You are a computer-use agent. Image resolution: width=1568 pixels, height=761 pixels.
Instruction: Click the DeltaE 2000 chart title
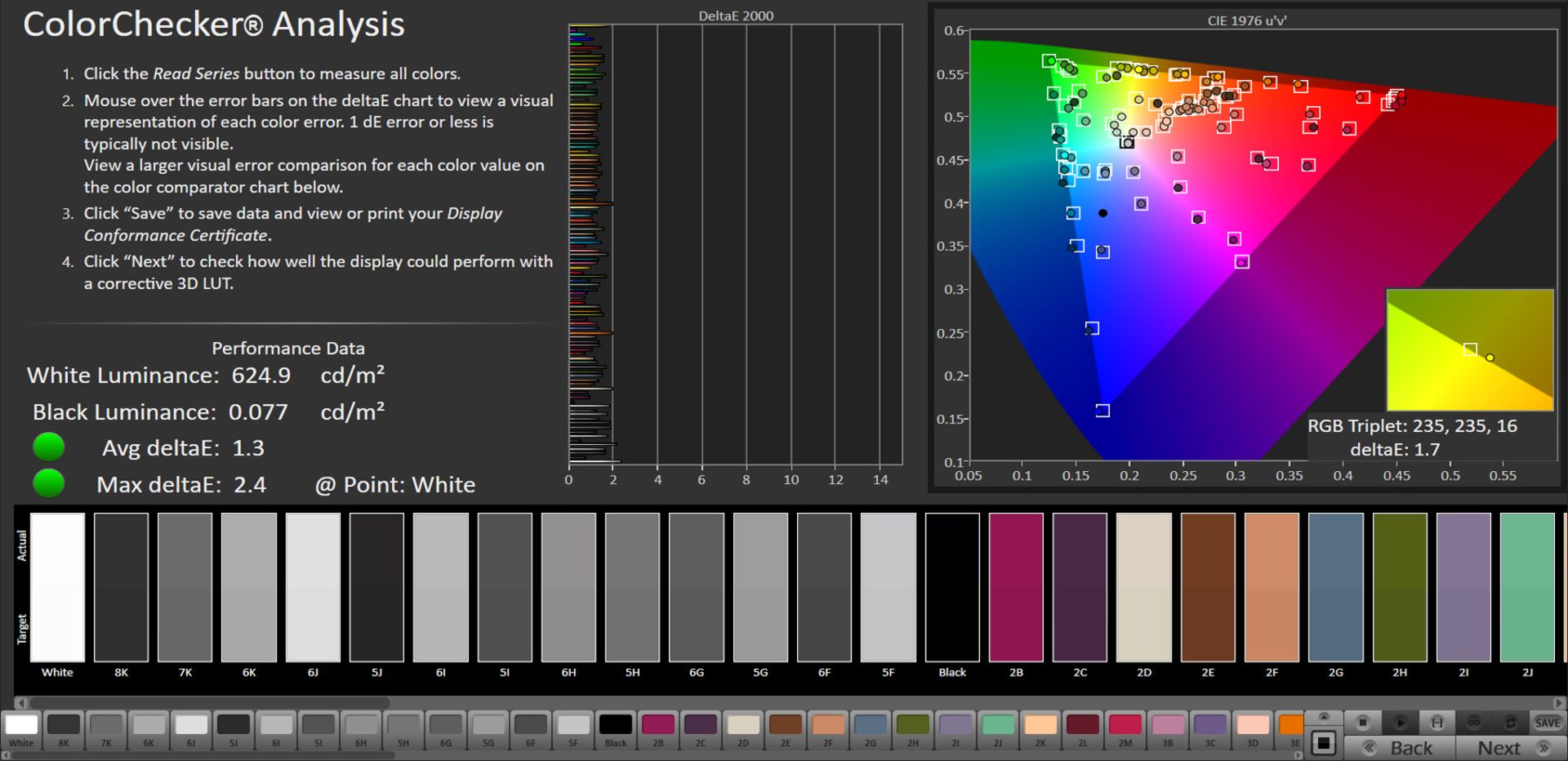click(736, 16)
